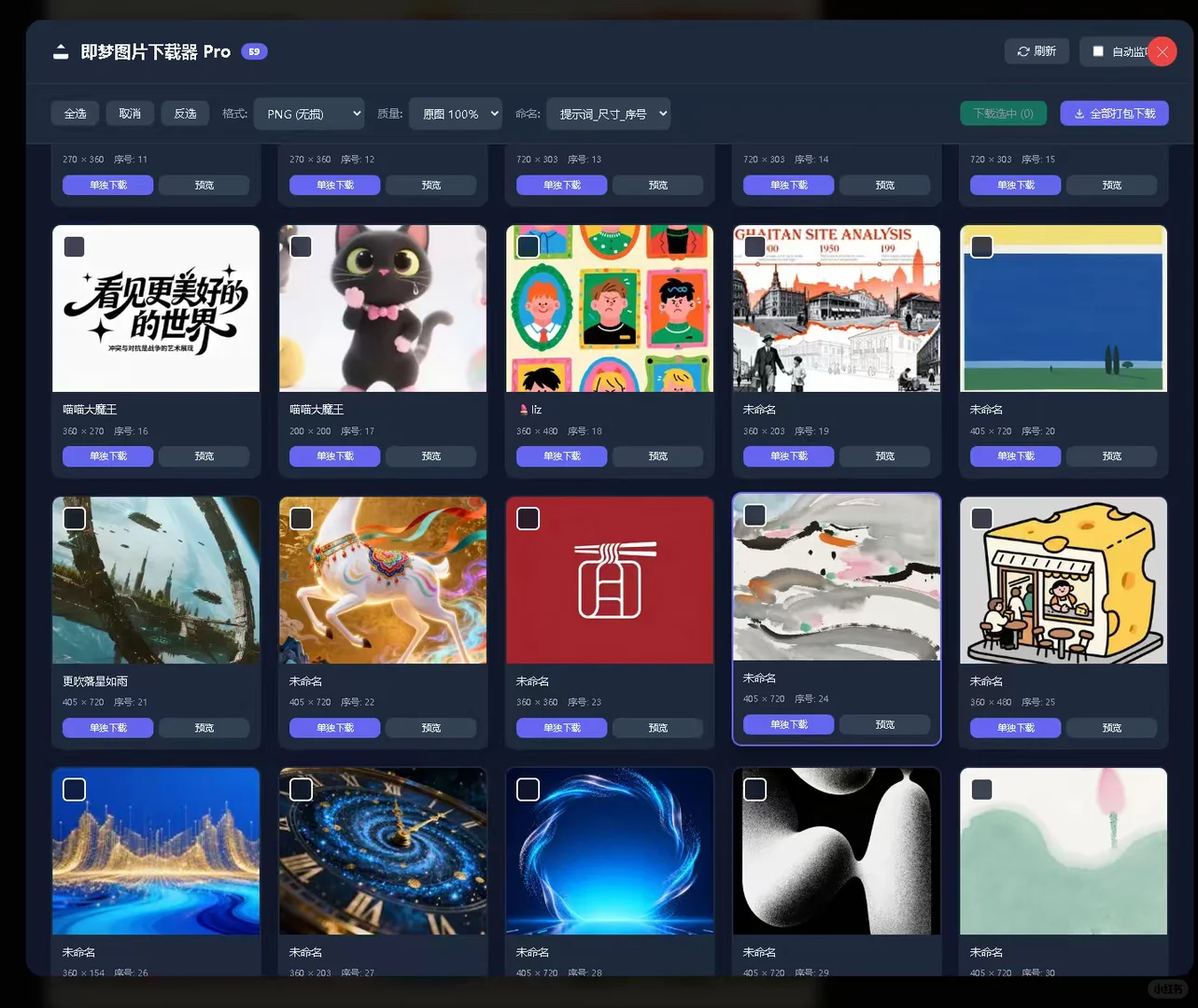Image resolution: width=1198 pixels, height=1008 pixels.
Task: Refresh the image list with 刷新
Action: click(1036, 51)
